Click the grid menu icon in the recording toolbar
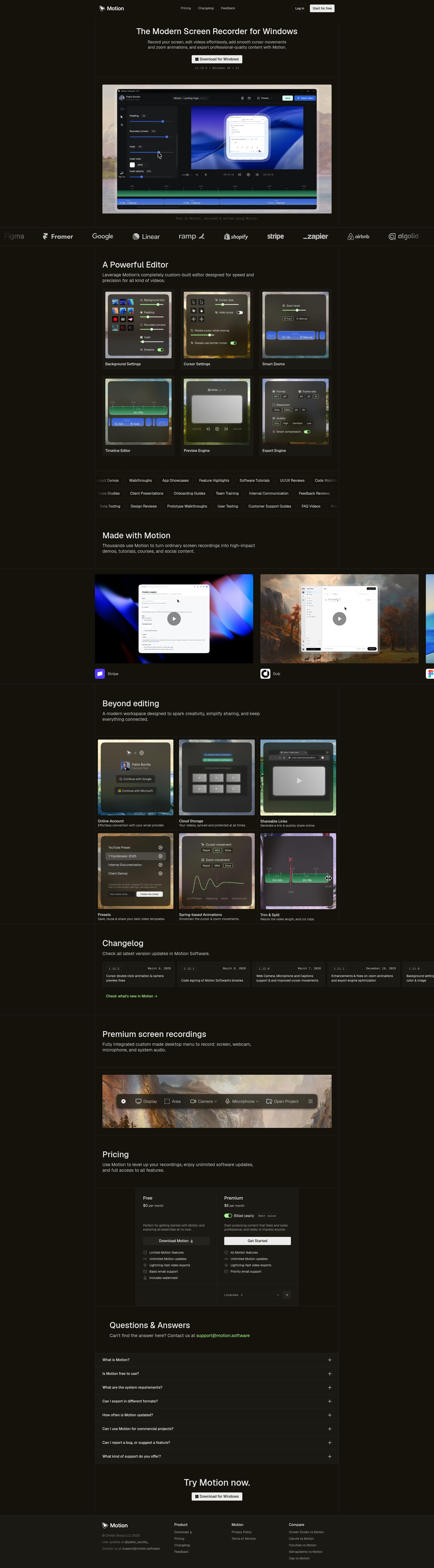This screenshot has width=434, height=1568. click(x=310, y=1101)
